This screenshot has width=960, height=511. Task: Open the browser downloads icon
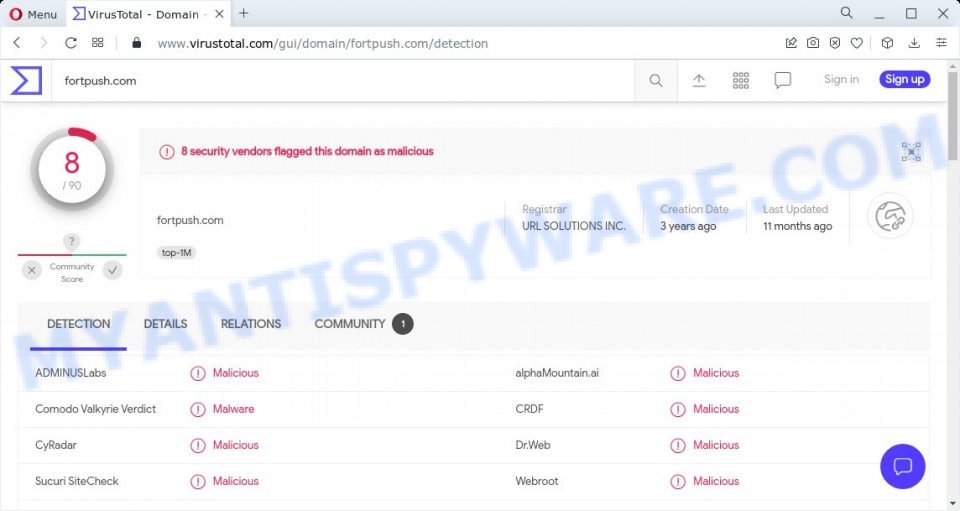(x=914, y=43)
